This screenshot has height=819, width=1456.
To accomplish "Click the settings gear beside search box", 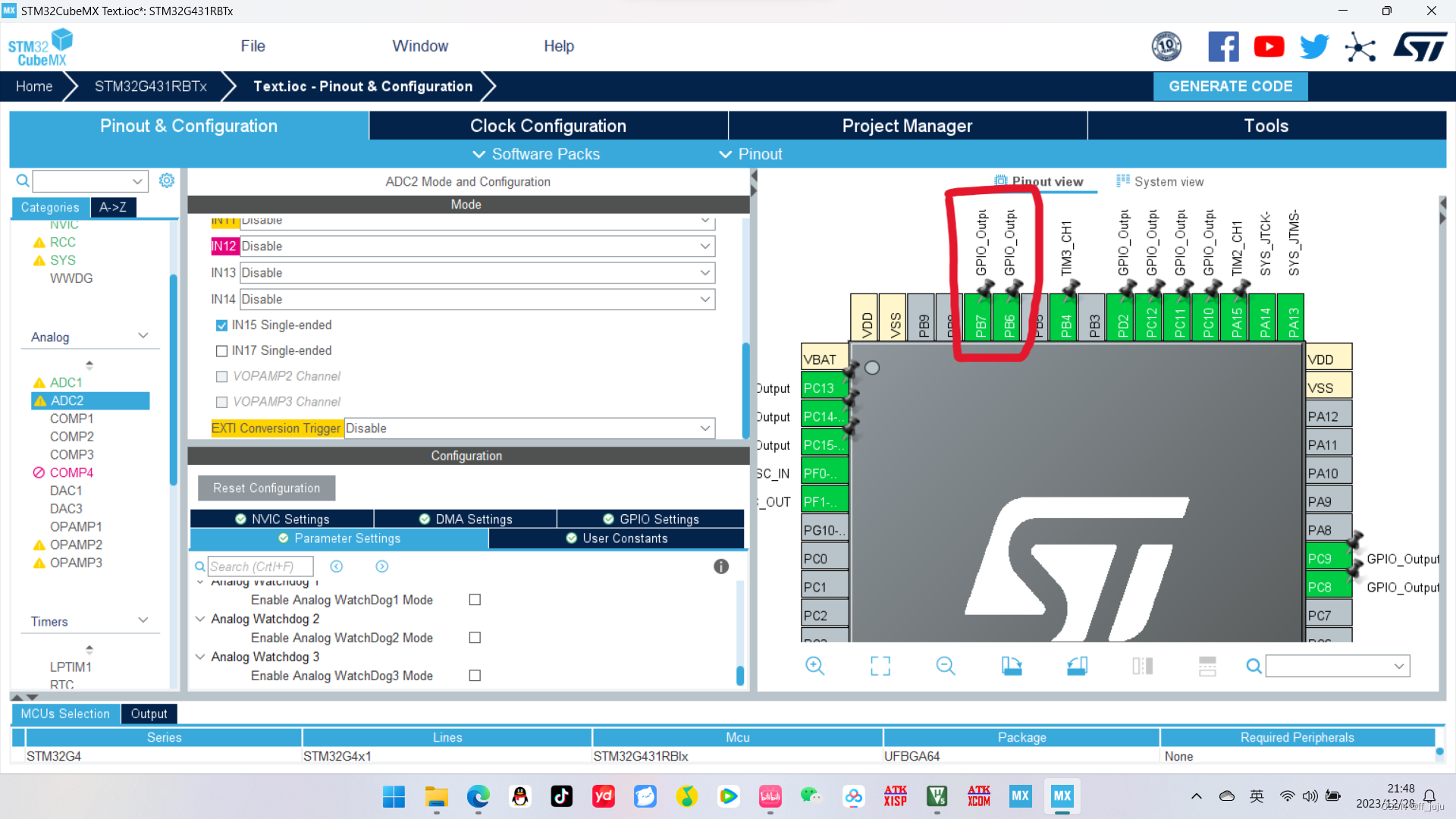I will pyautogui.click(x=167, y=180).
